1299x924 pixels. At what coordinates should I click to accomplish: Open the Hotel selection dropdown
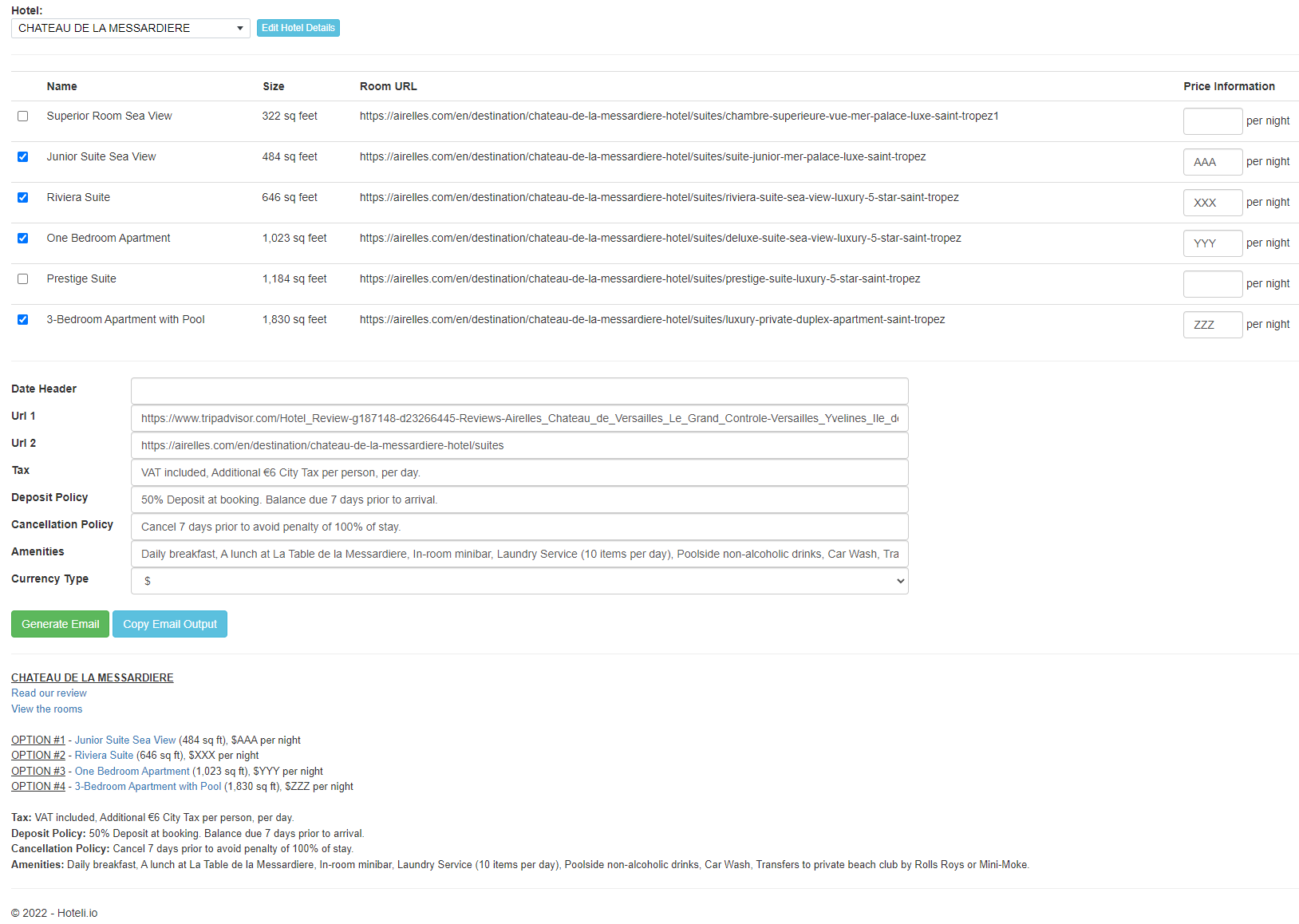pyautogui.click(x=131, y=28)
